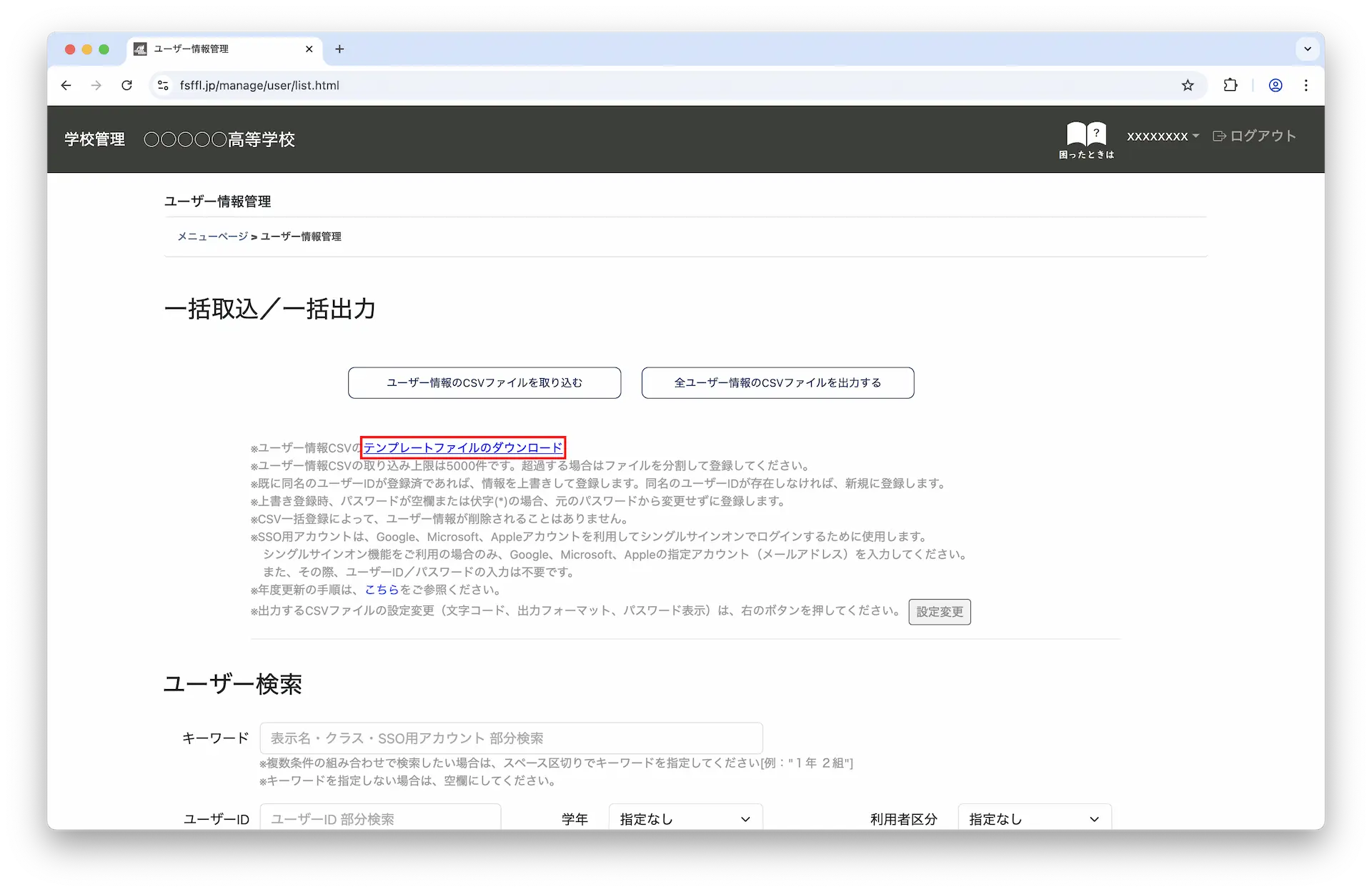Viewport: 1372px width, 892px height.
Task: View site info icon in address bar
Action: point(163,86)
